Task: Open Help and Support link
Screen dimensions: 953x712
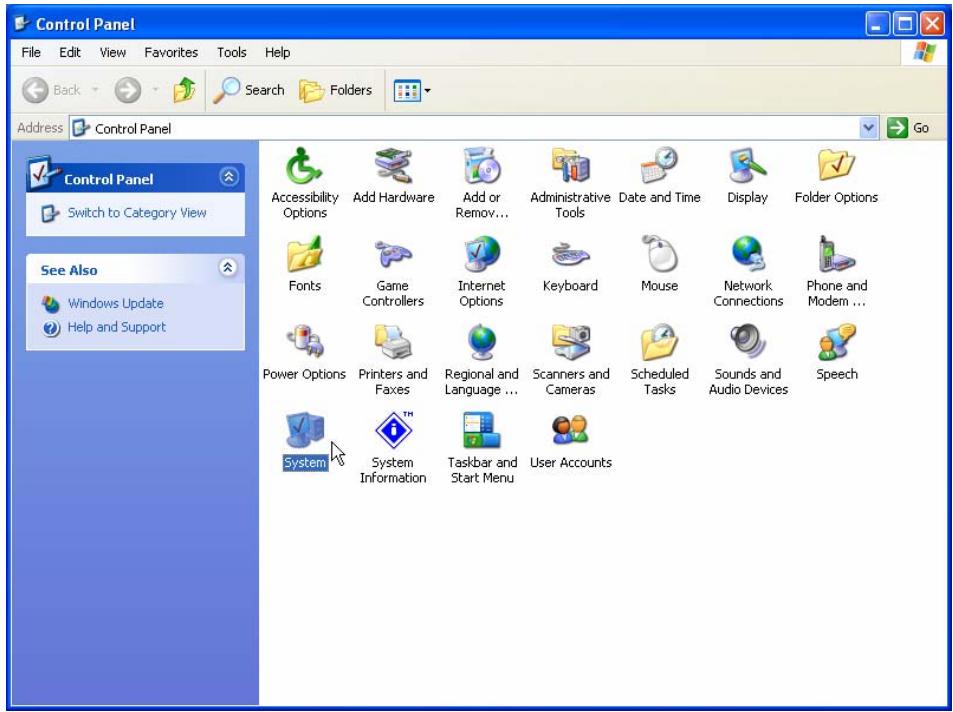Action: coord(116,327)
